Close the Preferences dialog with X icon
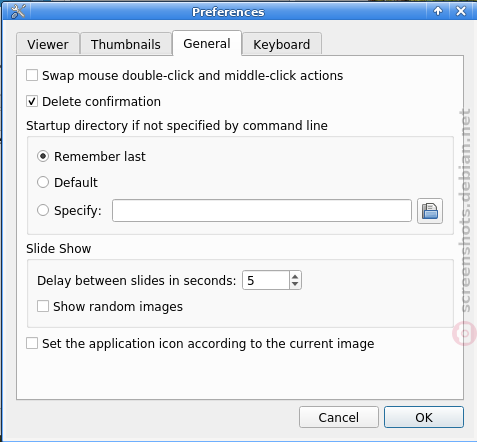The image size is (477, 442). coord(461,11)
